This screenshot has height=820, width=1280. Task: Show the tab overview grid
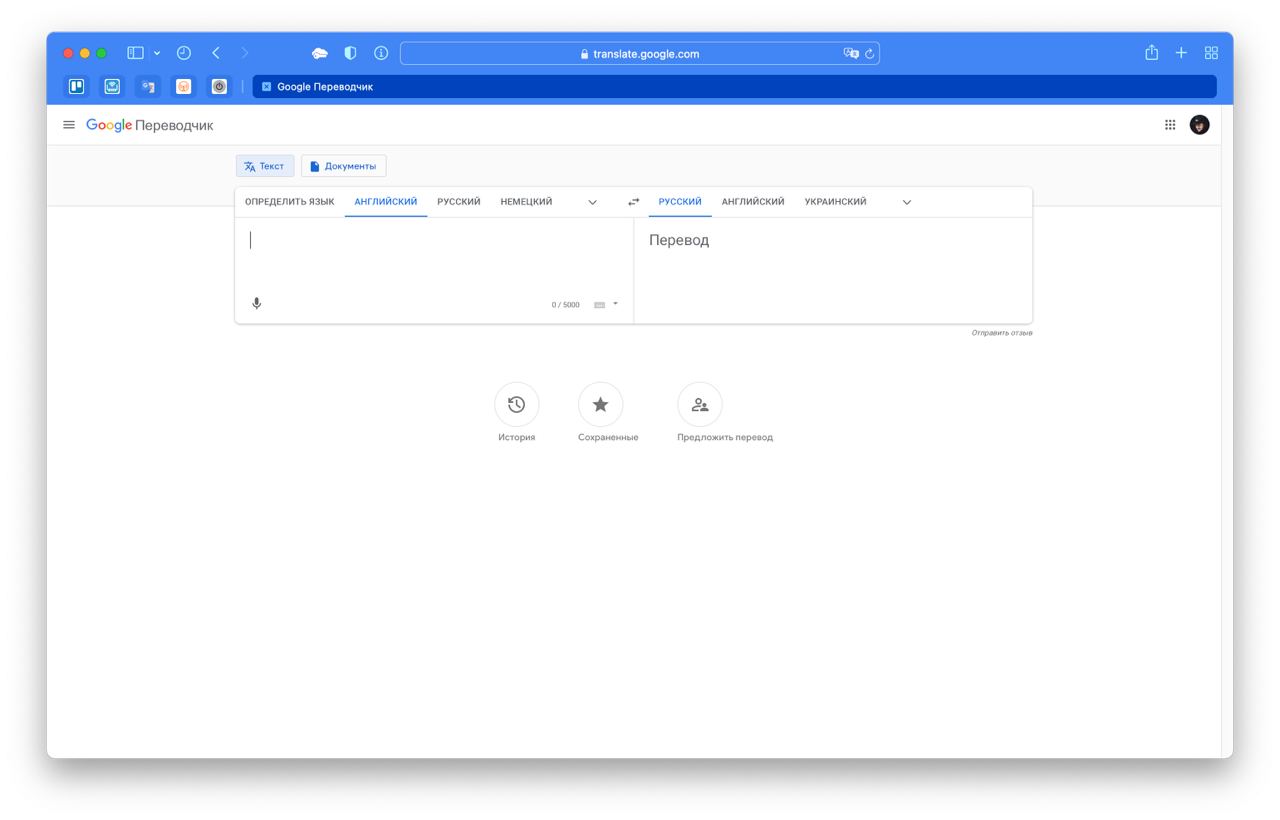pyautogui.click(x=1211, y=53)
